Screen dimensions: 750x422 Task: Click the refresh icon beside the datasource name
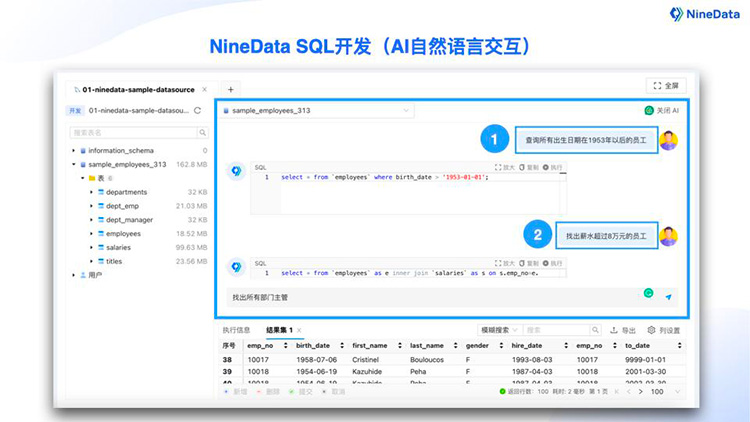click(197, 111)
